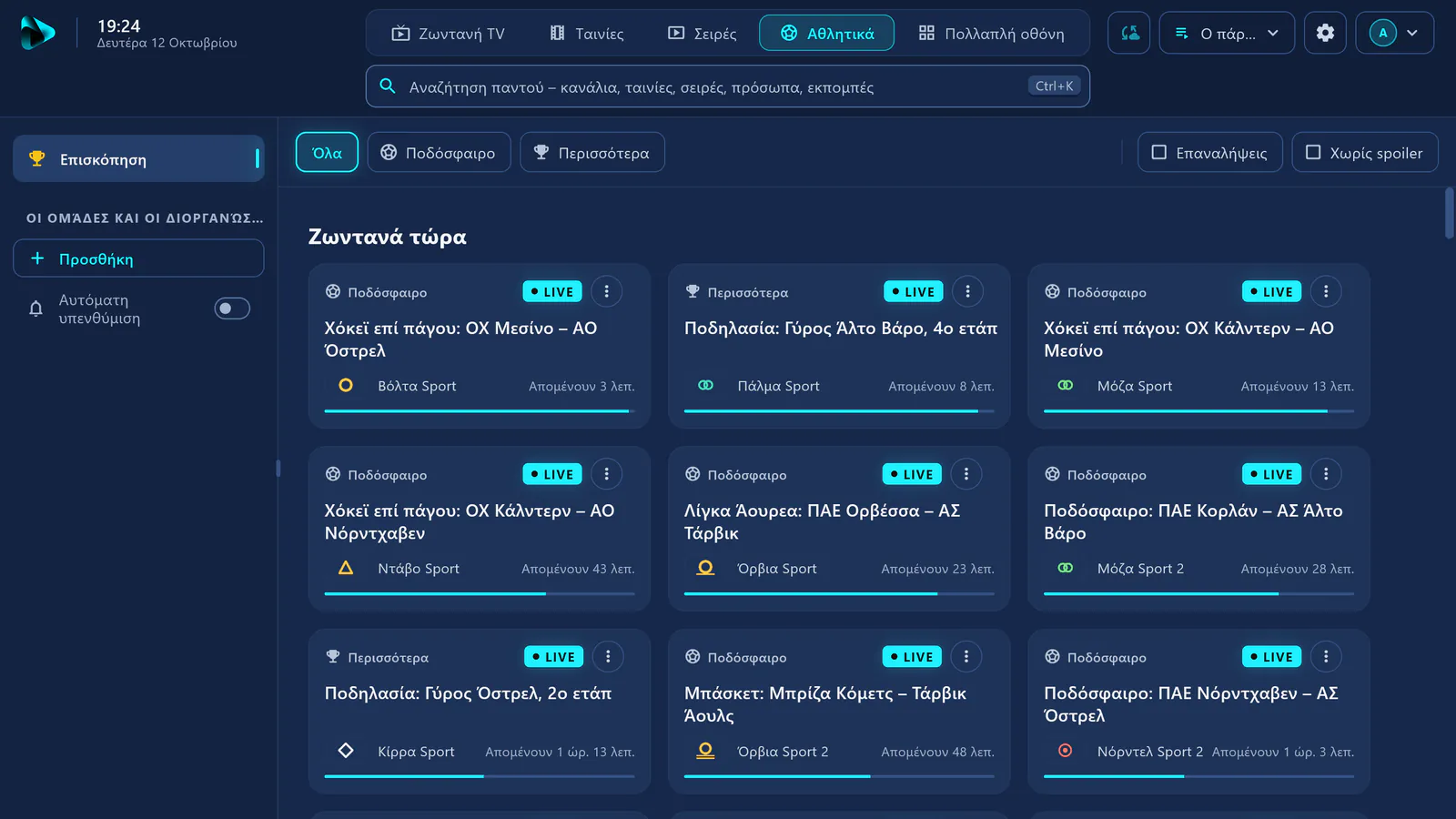Screen dimensions: 1456x819
Task: Check the Επαναλήψεις checkbox
Action: tap(1210, 153)
